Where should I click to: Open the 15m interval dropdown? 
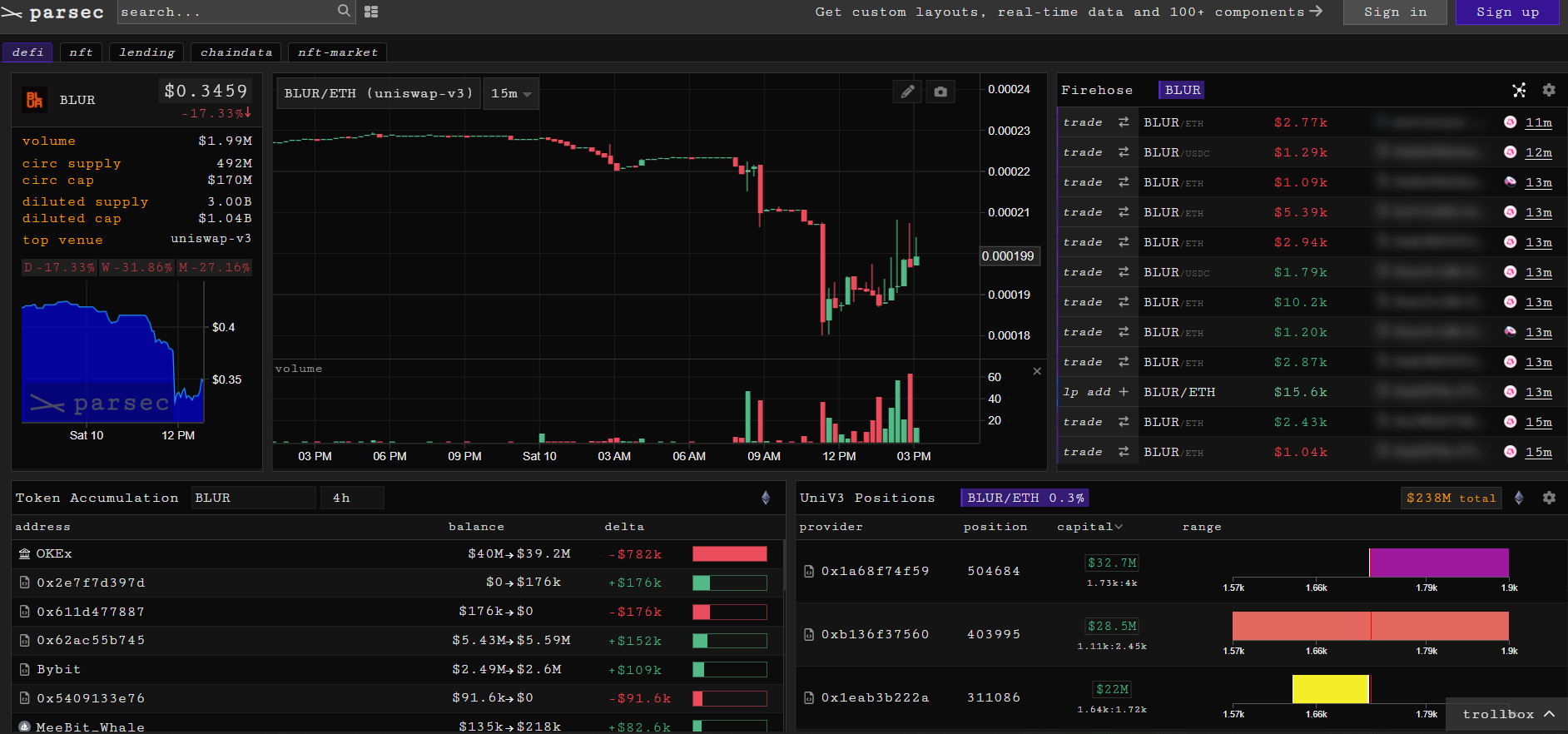[511, 93]
